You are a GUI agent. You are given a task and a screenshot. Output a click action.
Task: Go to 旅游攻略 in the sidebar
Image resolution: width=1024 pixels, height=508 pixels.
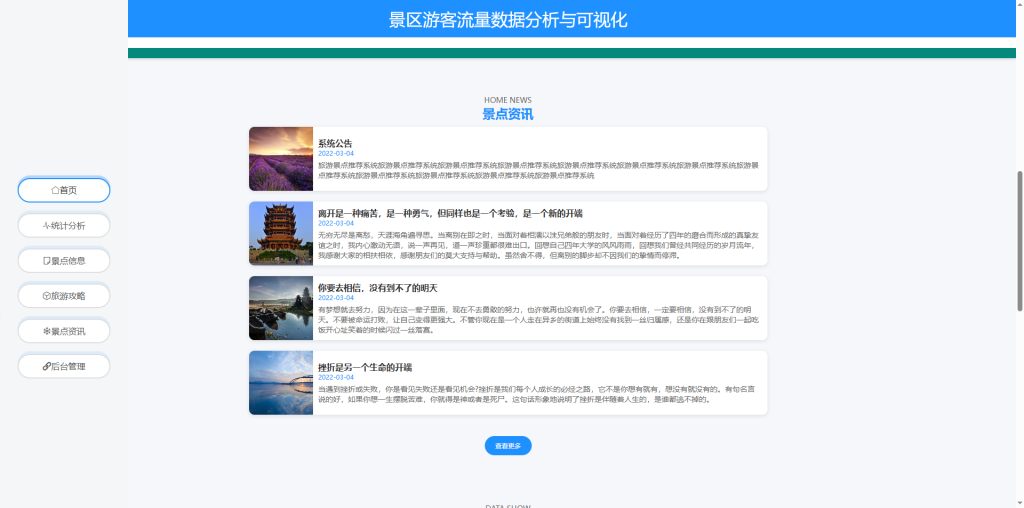pyautogui.click(x=64, y=296)
